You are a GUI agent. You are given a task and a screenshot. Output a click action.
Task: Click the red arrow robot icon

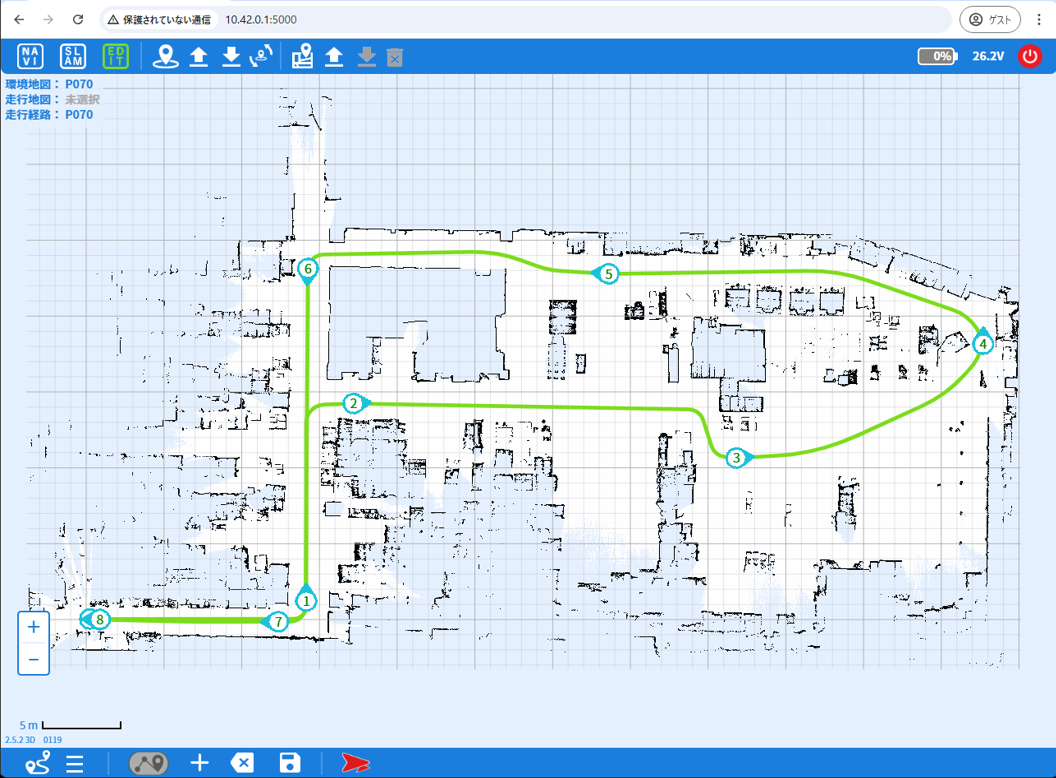pos(355,763)
